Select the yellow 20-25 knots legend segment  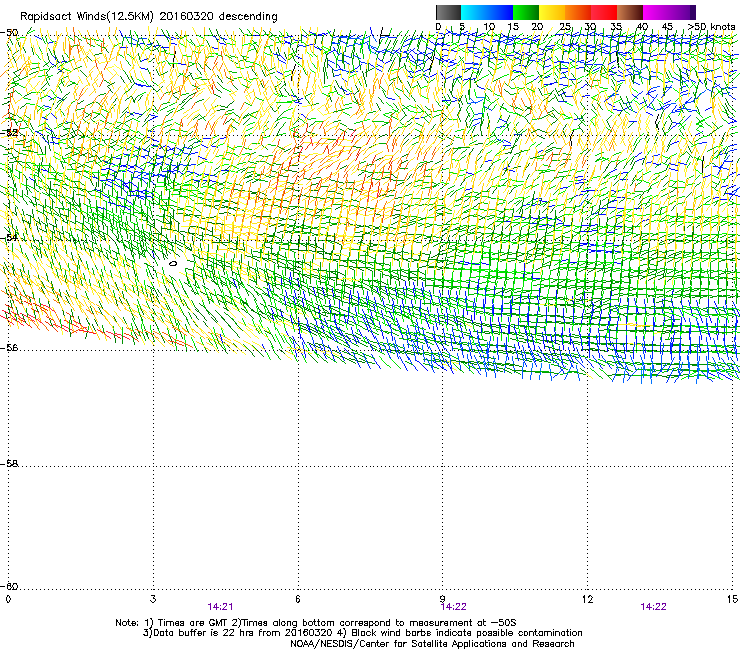(x=552, y=12)
